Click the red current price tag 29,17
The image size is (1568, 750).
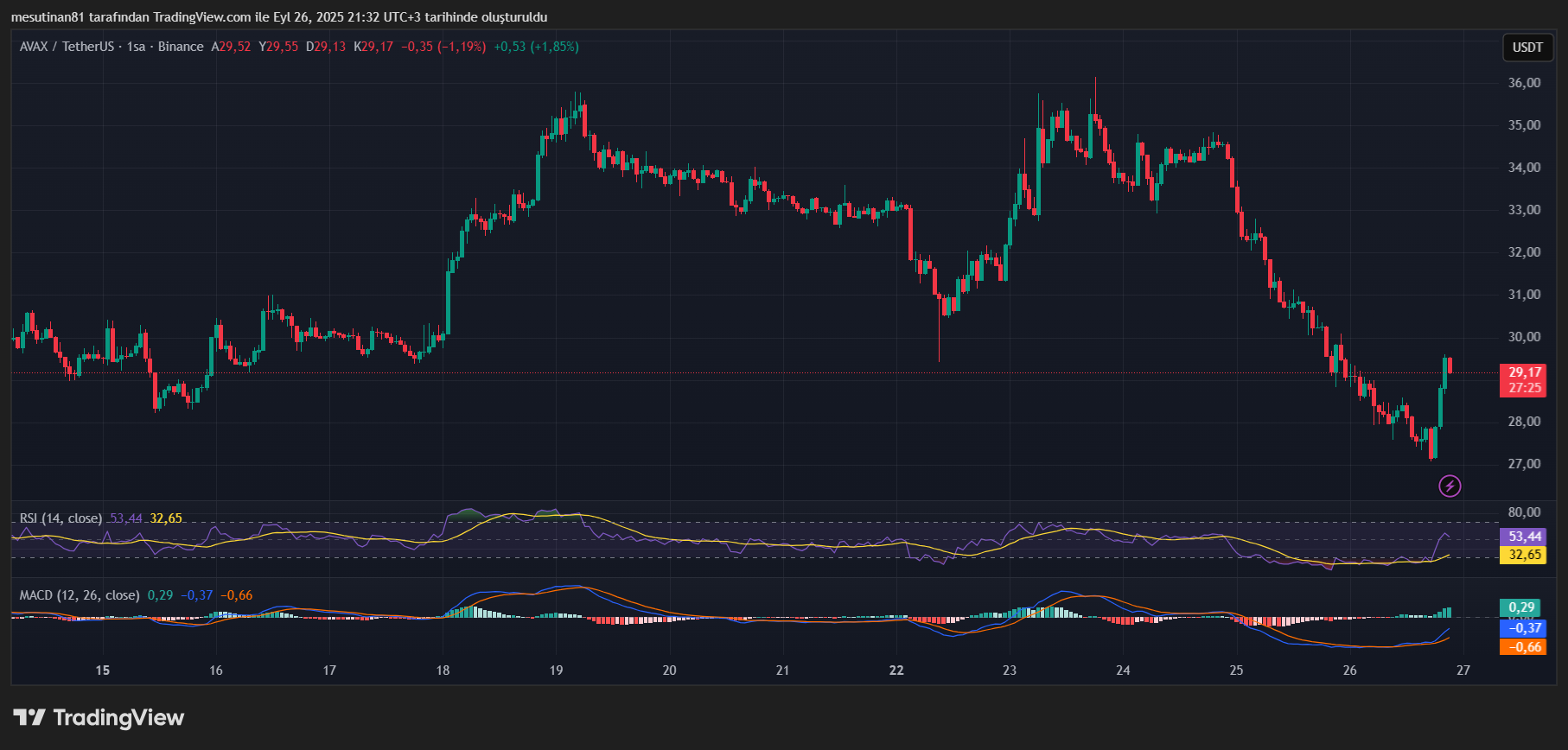pos(1525,379)
